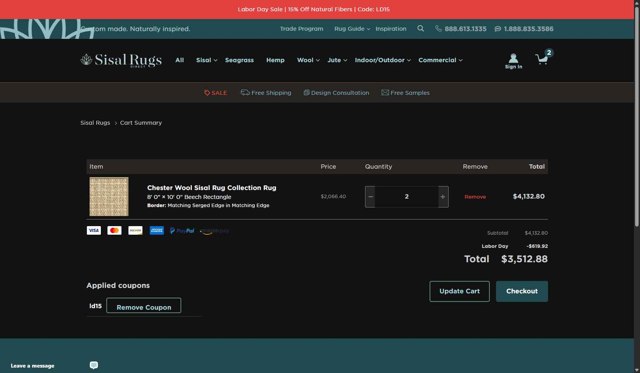This screenshot has width=640, height=373.
Task: Click the Labor Day Sale banner
Action: tap(313, 9)
